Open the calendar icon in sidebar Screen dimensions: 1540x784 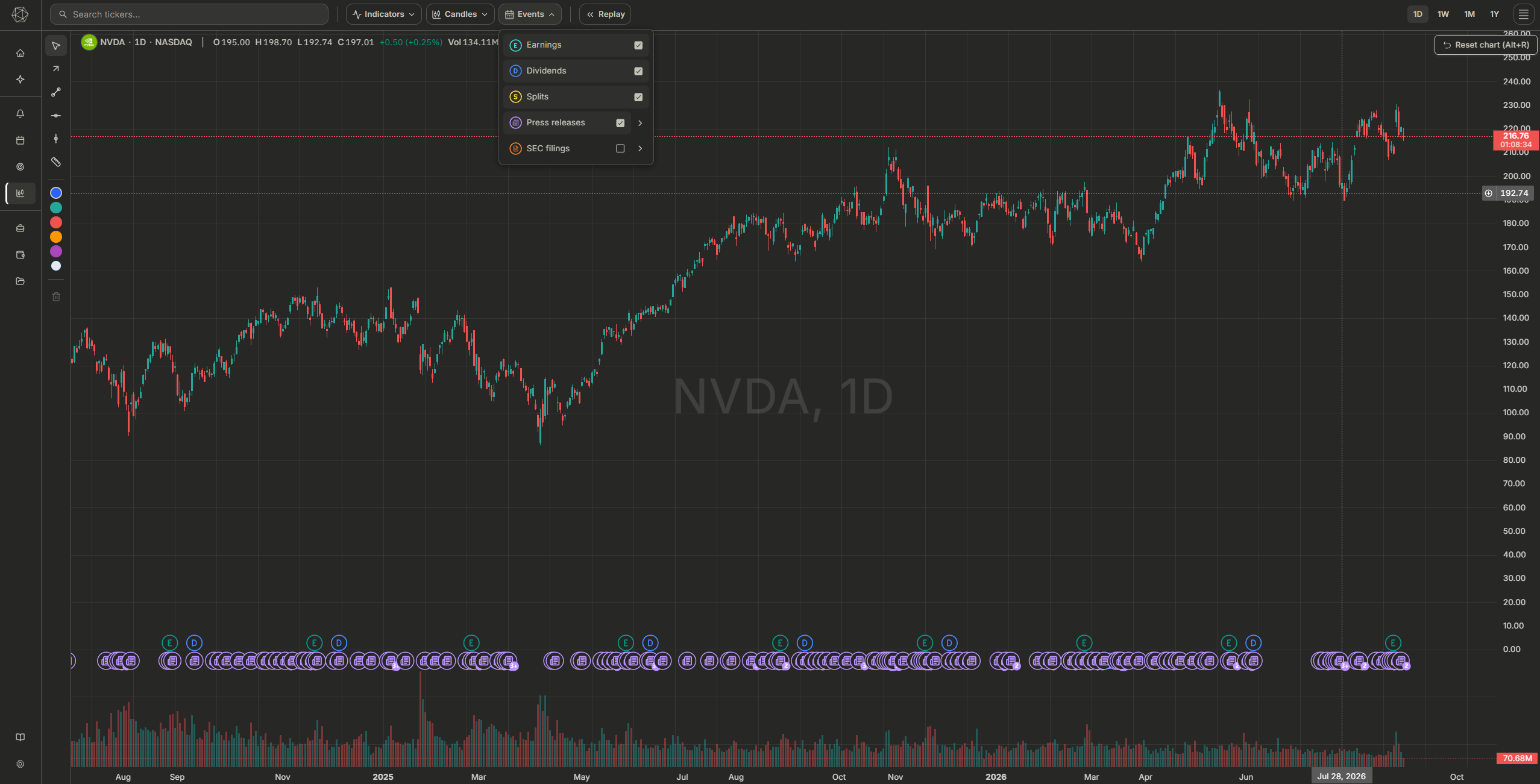click(20, 140)
